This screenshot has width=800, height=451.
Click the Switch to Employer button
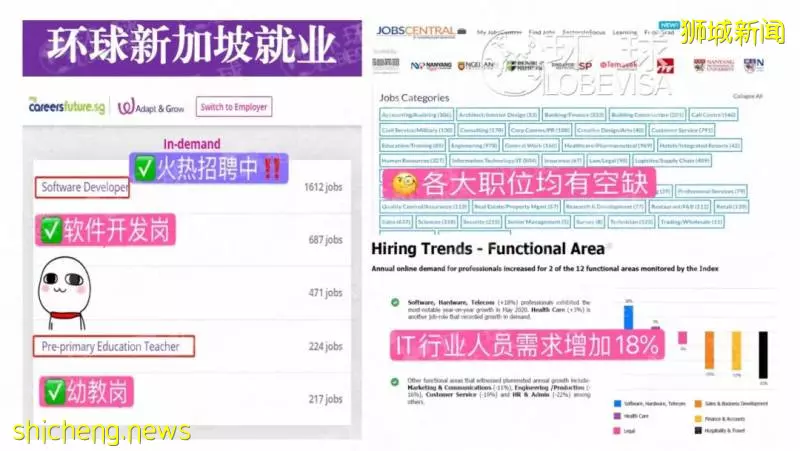click(x=234, y=107)
